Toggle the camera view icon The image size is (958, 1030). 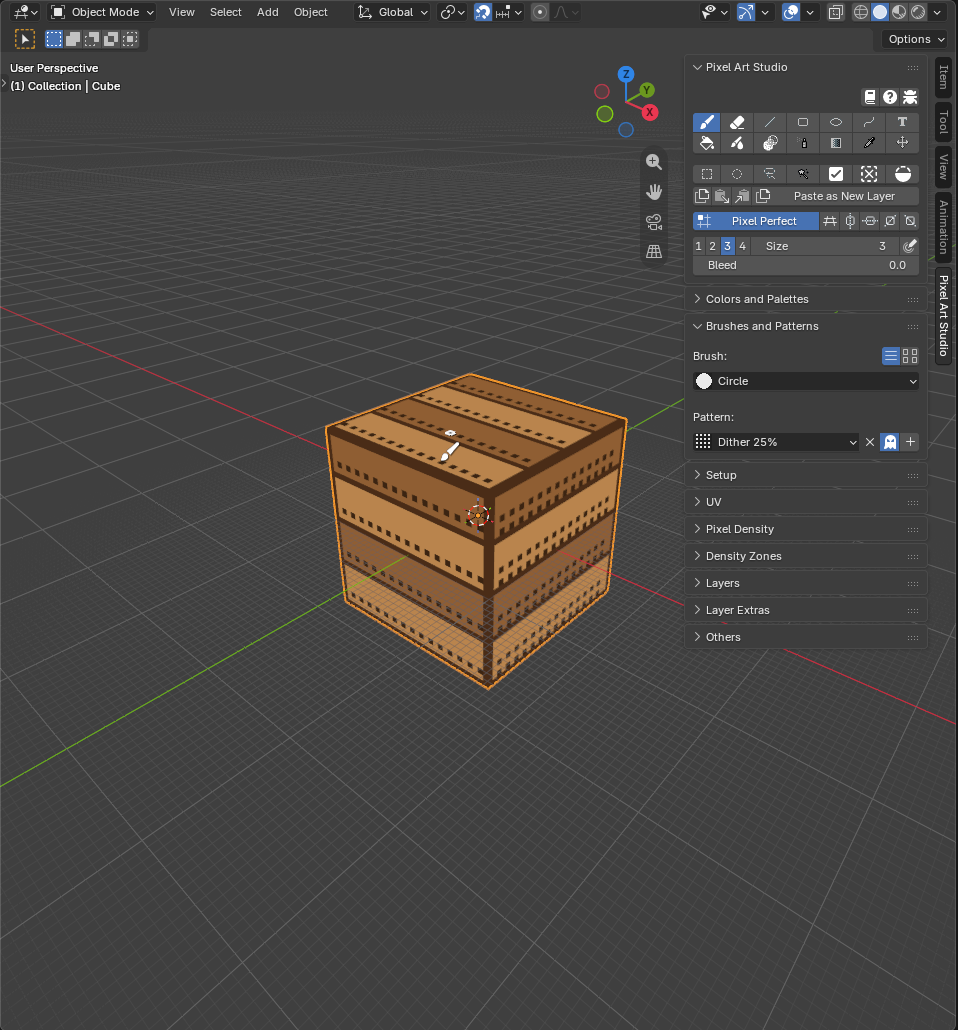[654, 222]
